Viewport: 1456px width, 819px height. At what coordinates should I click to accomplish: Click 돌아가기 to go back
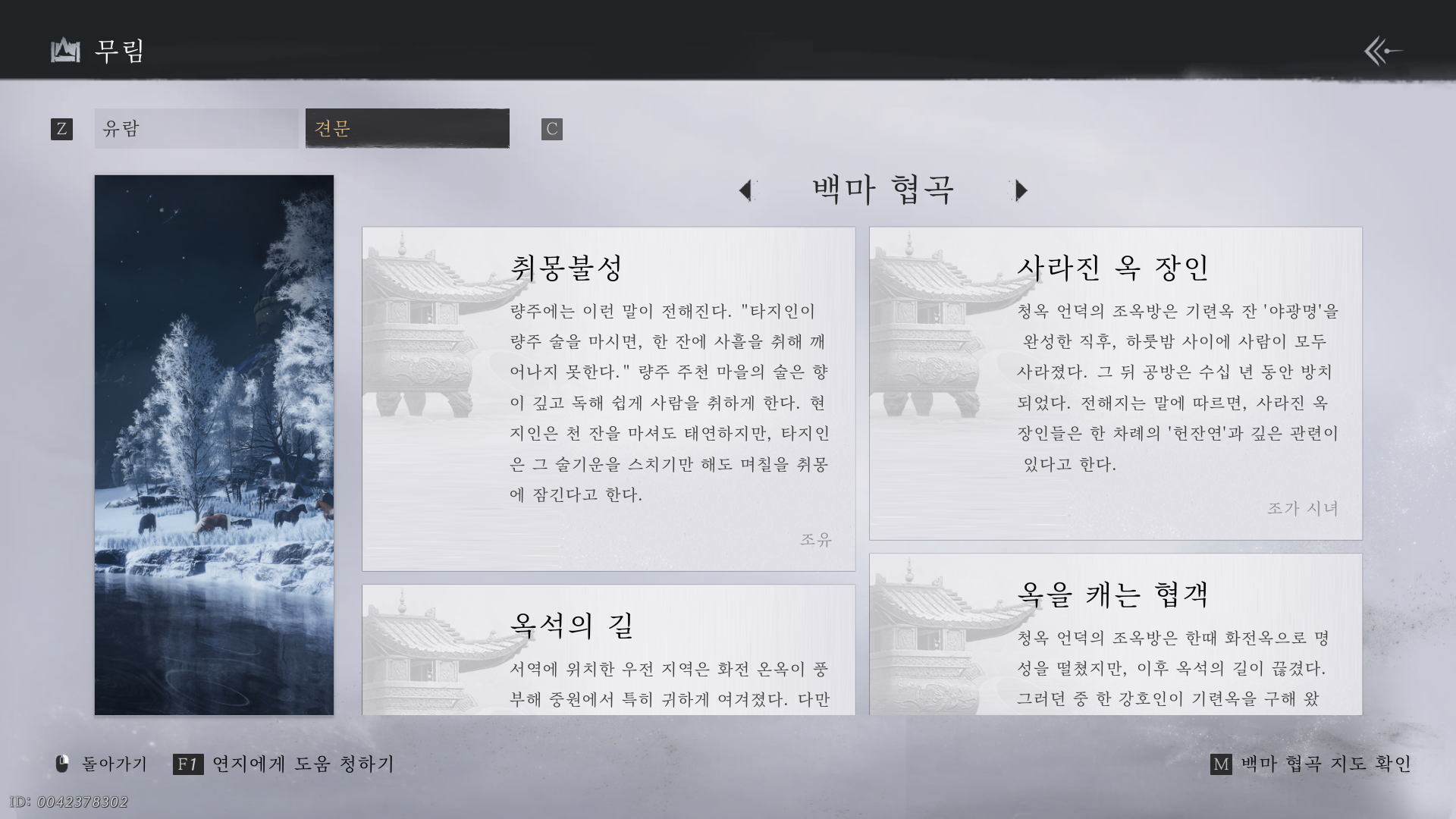coord(115,764)
